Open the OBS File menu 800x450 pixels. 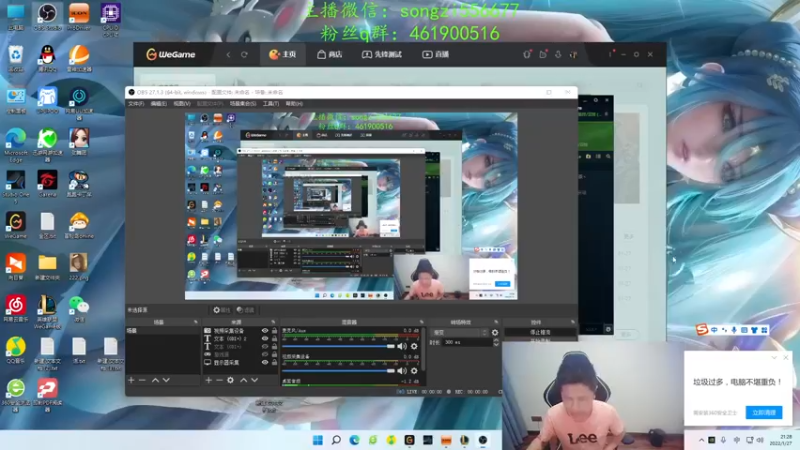coord(136,104)
